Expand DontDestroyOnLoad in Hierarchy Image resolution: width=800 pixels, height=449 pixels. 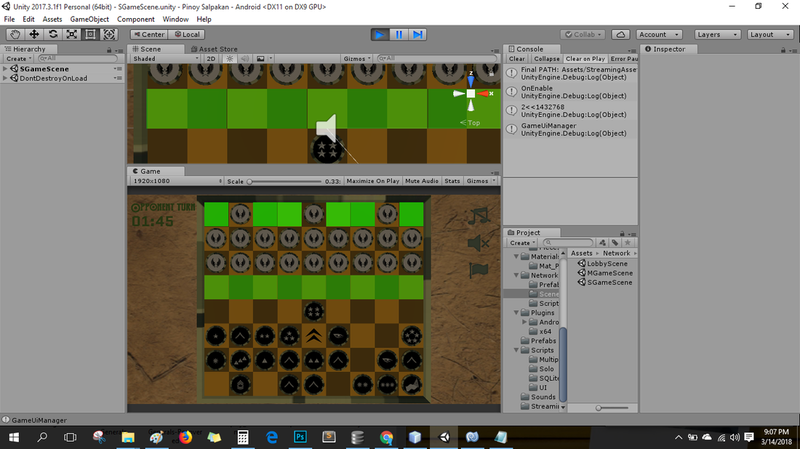click(5, 78)
